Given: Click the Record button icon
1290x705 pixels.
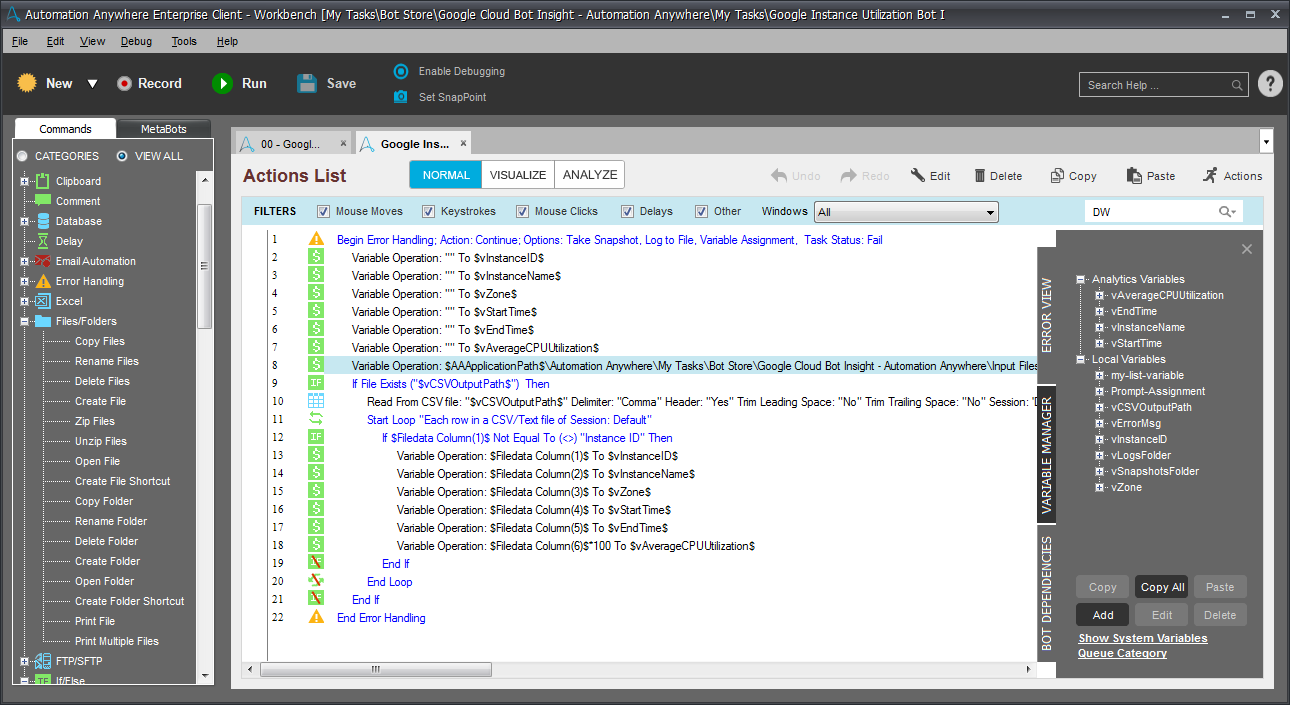Looking at the screenshot, I should tap(124, 84).
